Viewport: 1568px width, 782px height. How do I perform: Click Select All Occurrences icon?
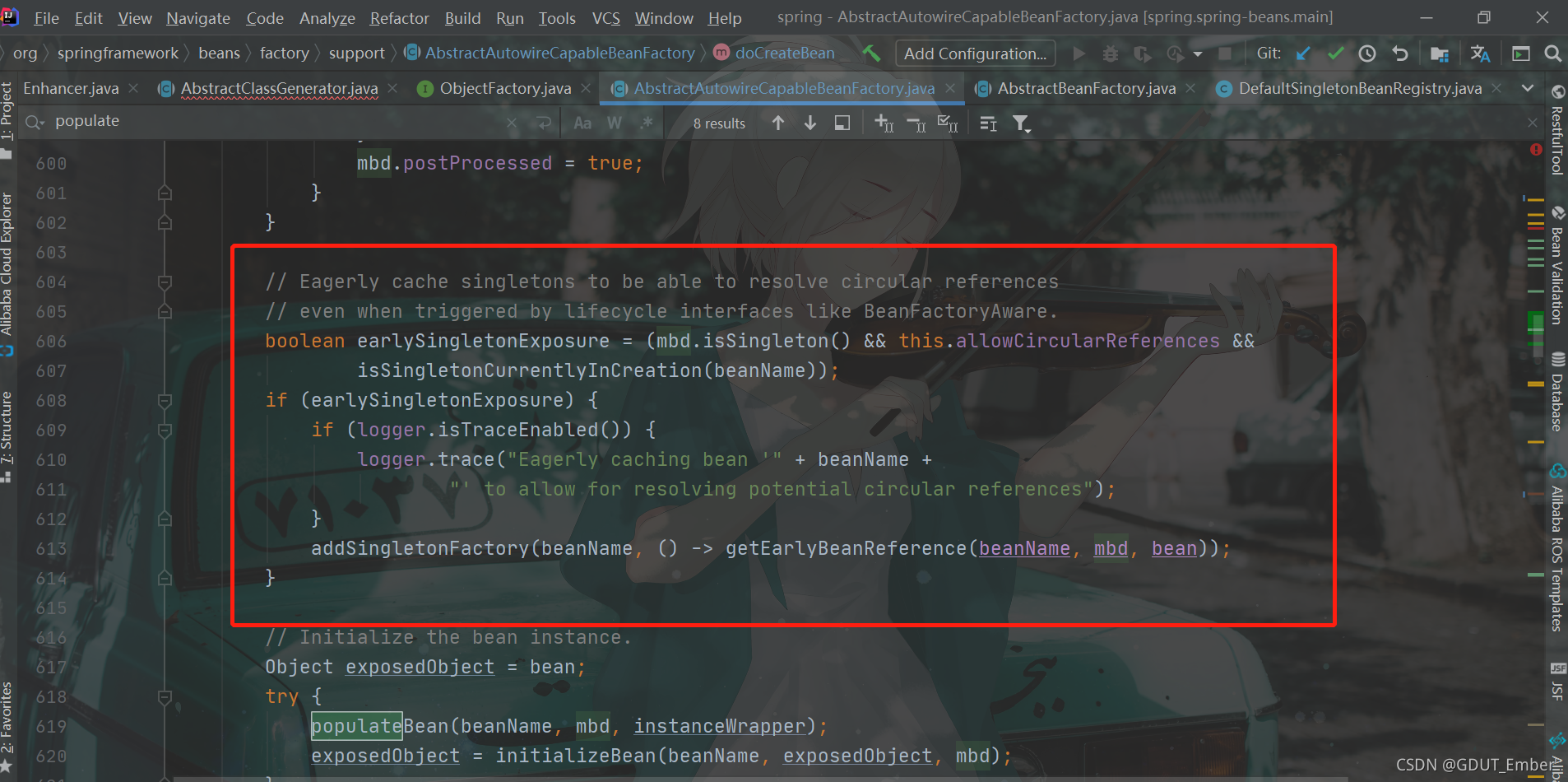tap(948, 123)
